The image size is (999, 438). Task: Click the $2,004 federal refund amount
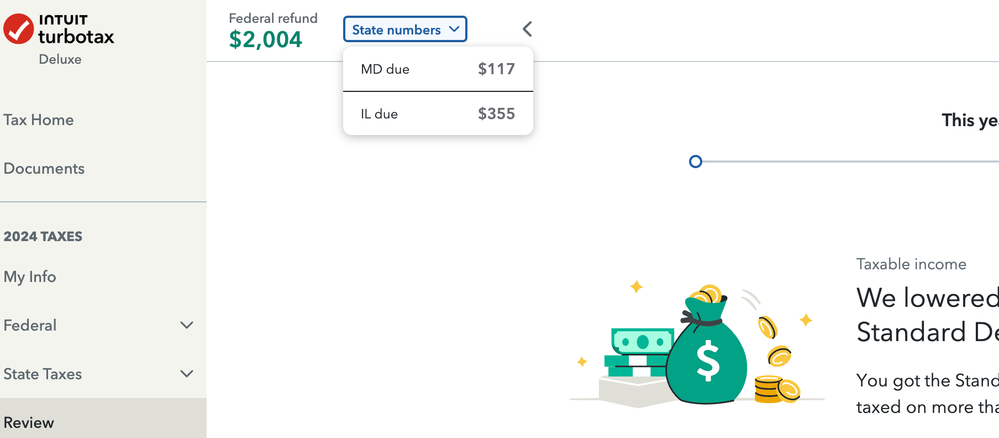tap(266, 40)
